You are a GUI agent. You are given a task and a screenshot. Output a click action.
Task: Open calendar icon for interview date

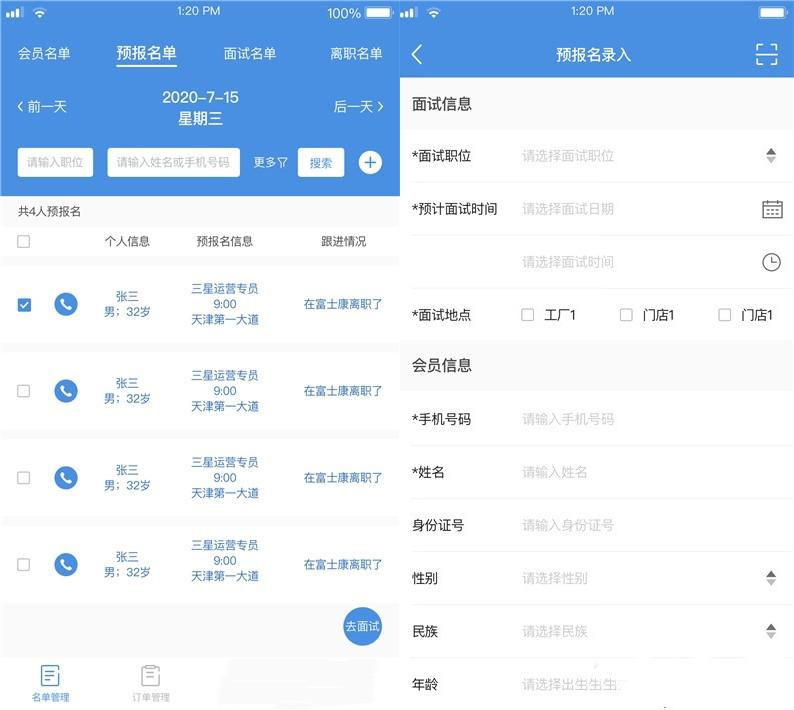(771, 209)
